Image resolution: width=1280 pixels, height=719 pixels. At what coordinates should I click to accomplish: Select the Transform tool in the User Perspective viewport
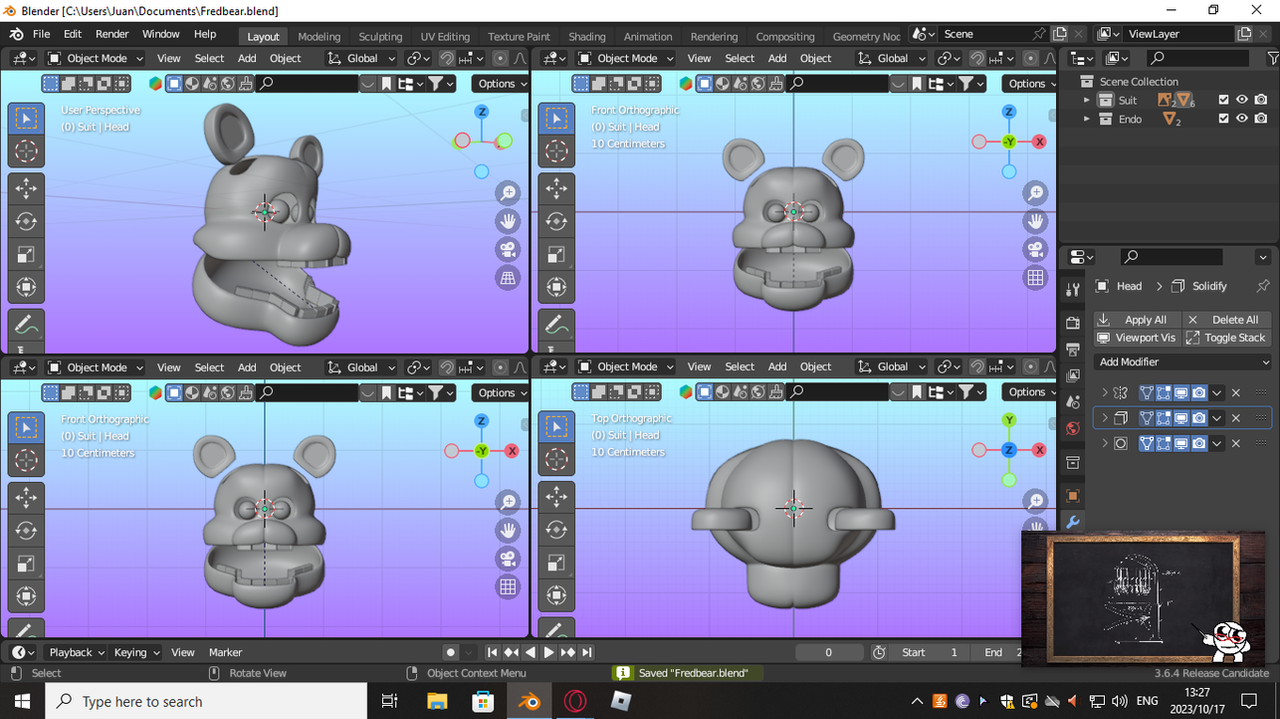click(x=26, y=288)
